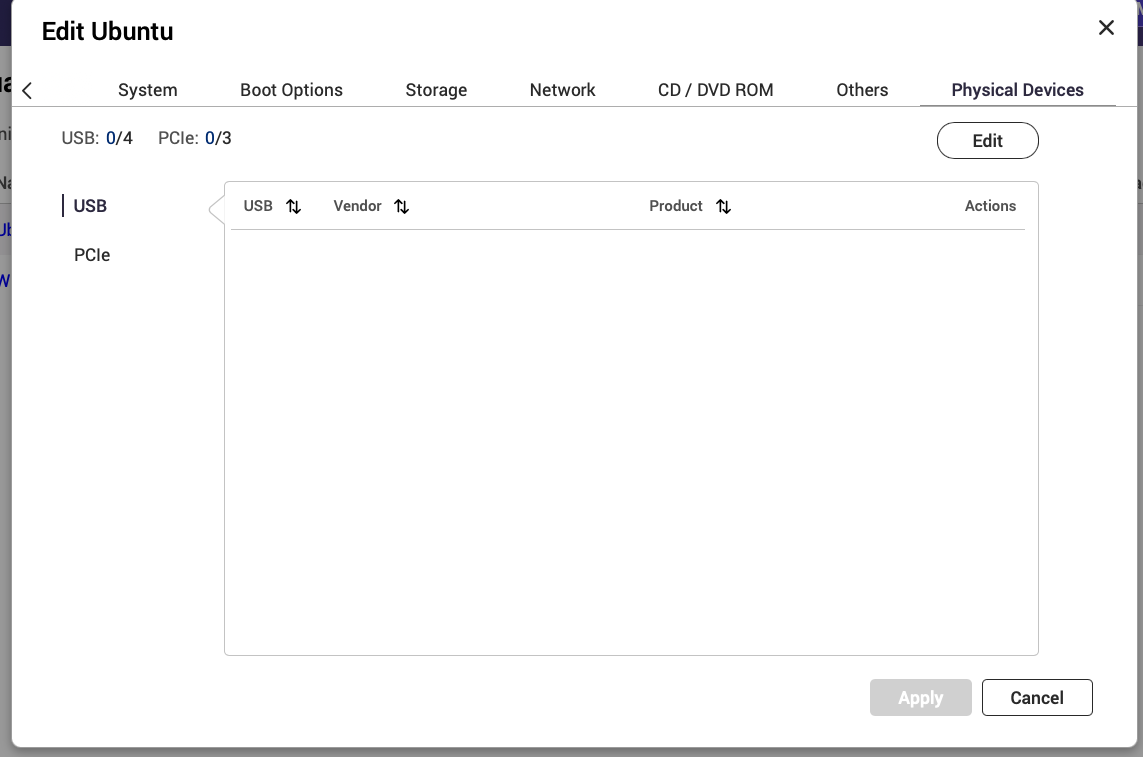Open the Boot Options tab
The width and height of the screenshot is (1143, 757).
click(291, 90)
